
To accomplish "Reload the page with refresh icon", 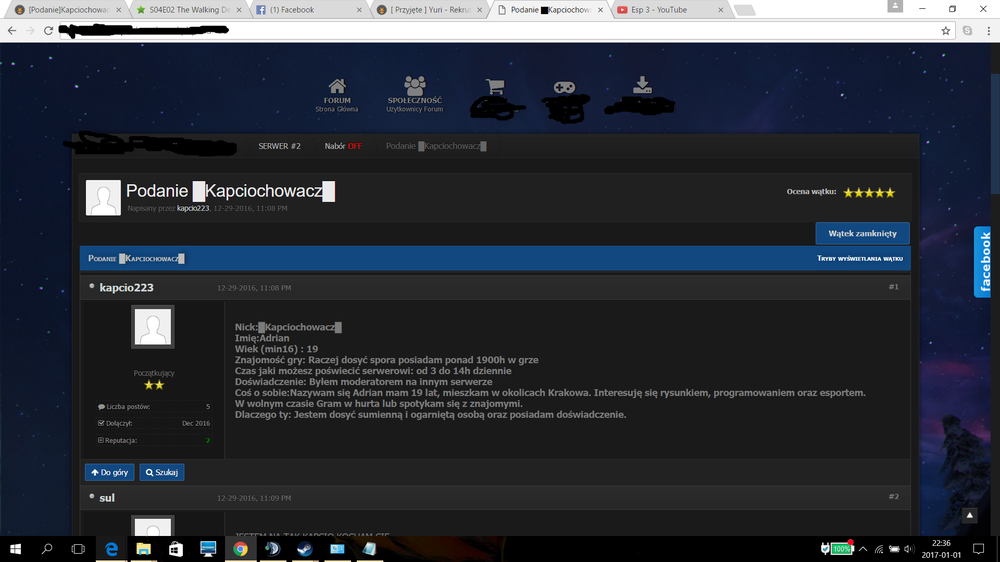I will tap(48, 30).
